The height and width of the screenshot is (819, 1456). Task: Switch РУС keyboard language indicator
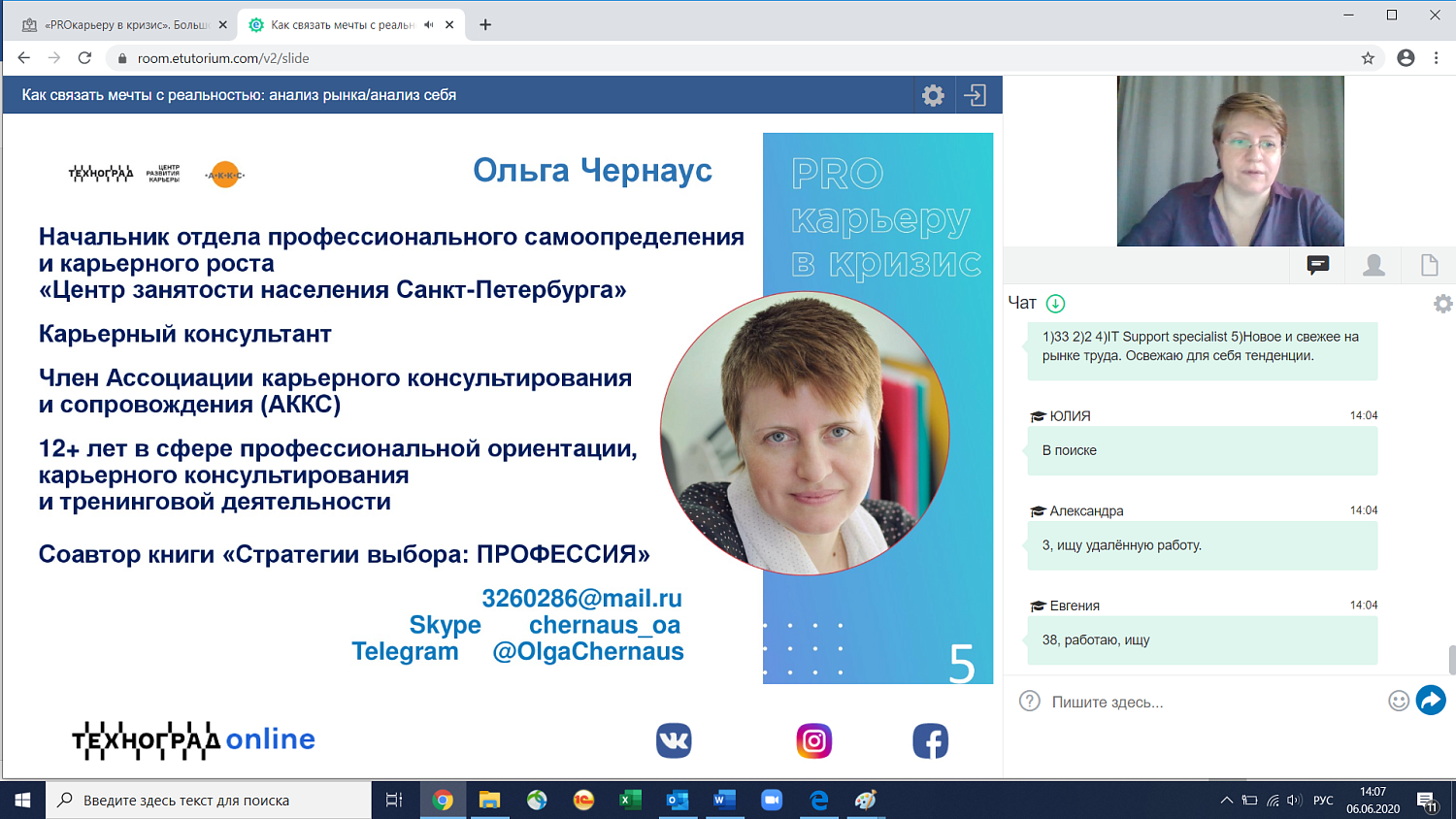click(x=1323, y=801)
